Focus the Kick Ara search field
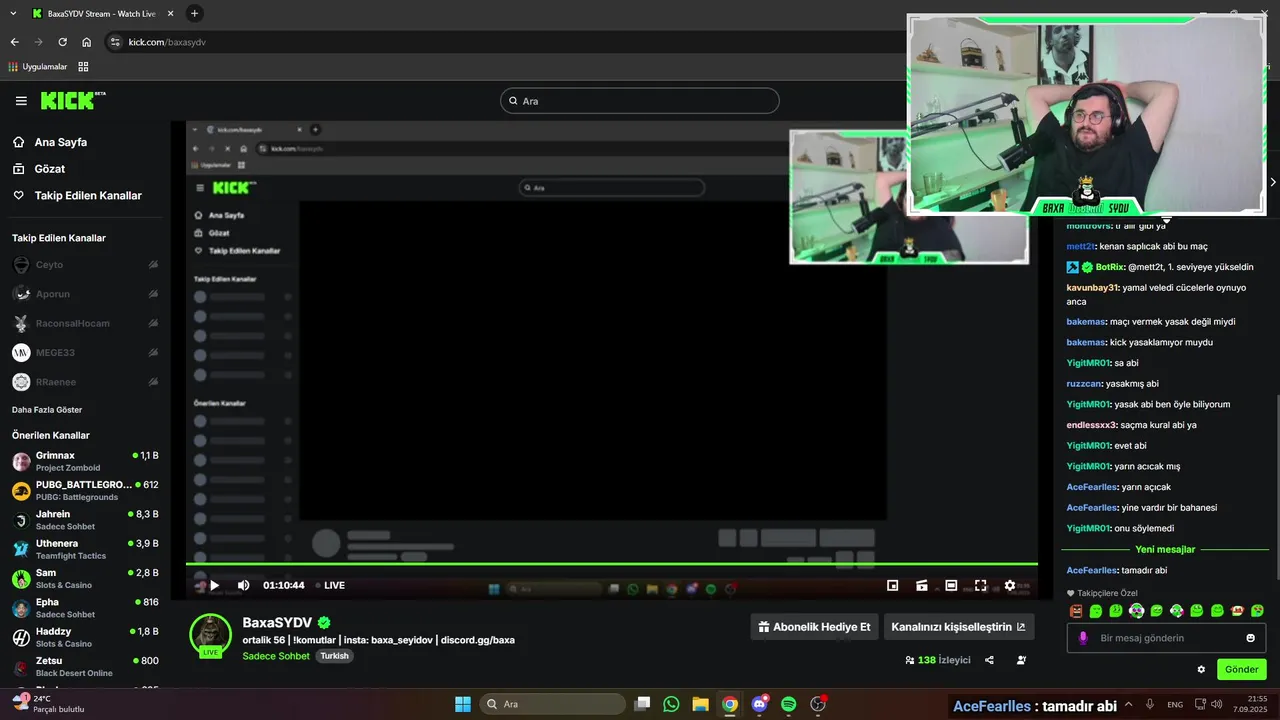The width and height of the screenshot is (1280, 720). coord(640,101)
